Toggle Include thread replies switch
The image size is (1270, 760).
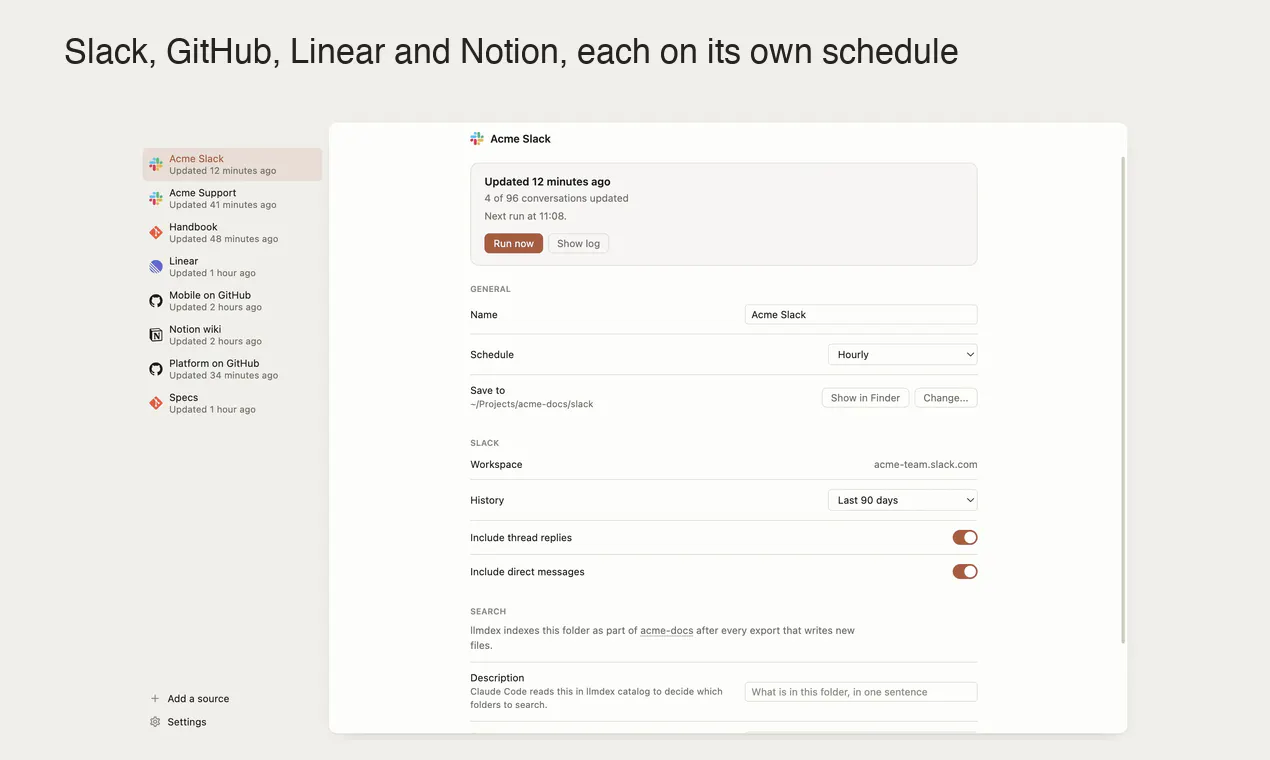(x=964, y=537)
